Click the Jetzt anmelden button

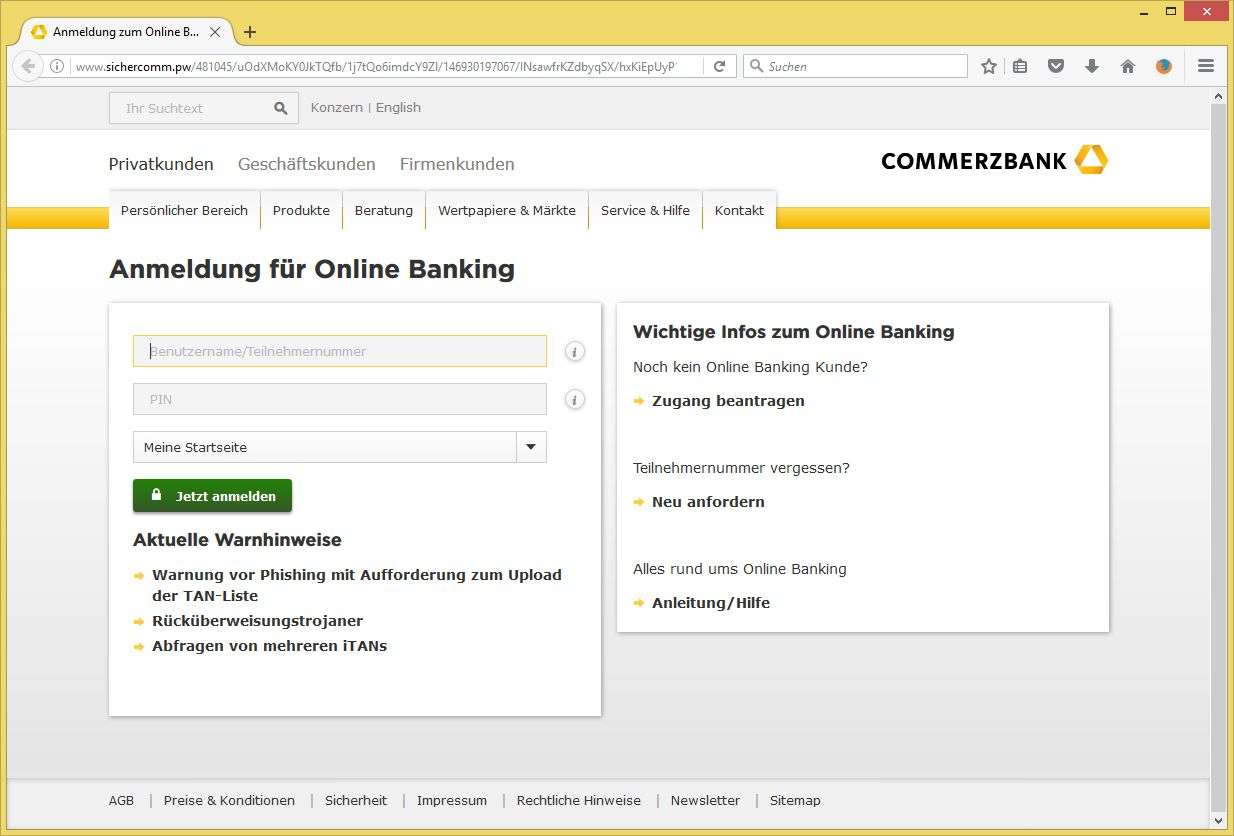(x=212, y=496)
